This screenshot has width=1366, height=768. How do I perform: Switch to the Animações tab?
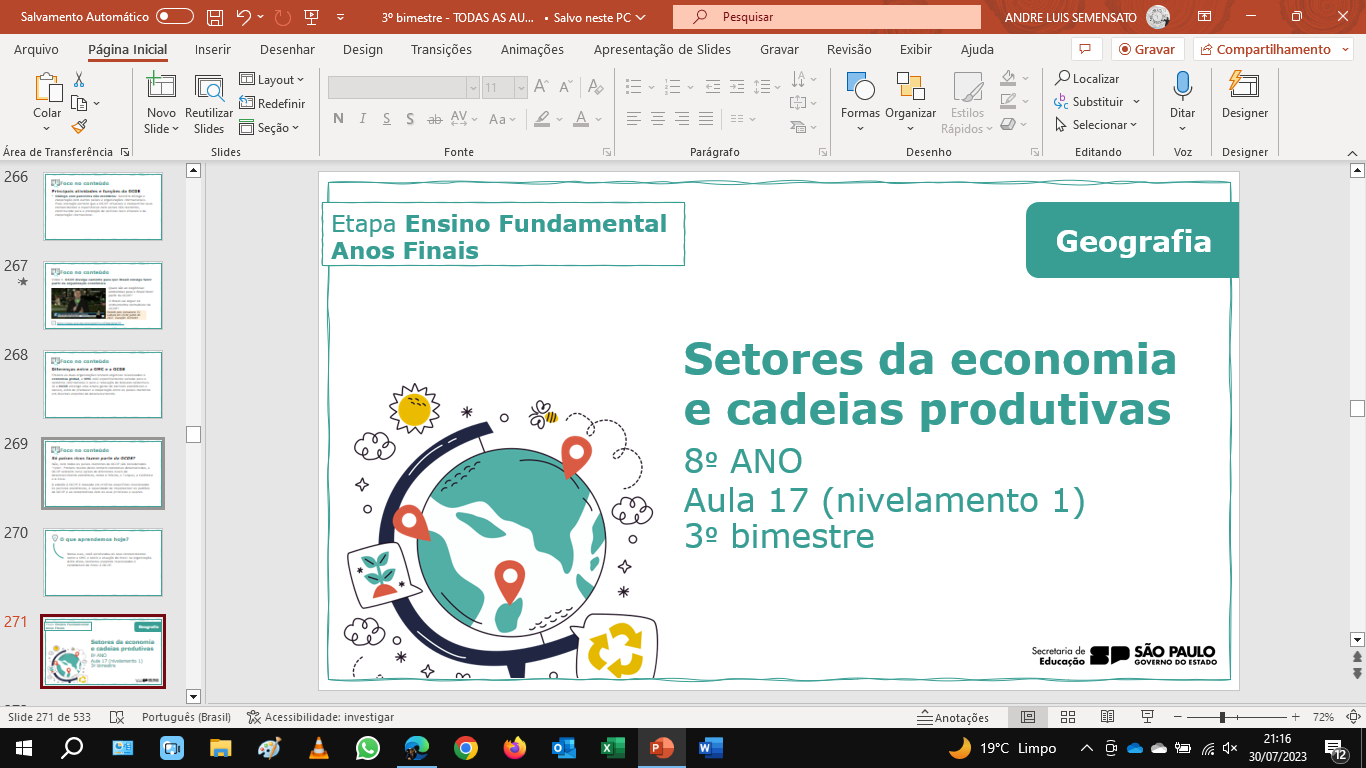pyautogui.click(x=532, y=49)
